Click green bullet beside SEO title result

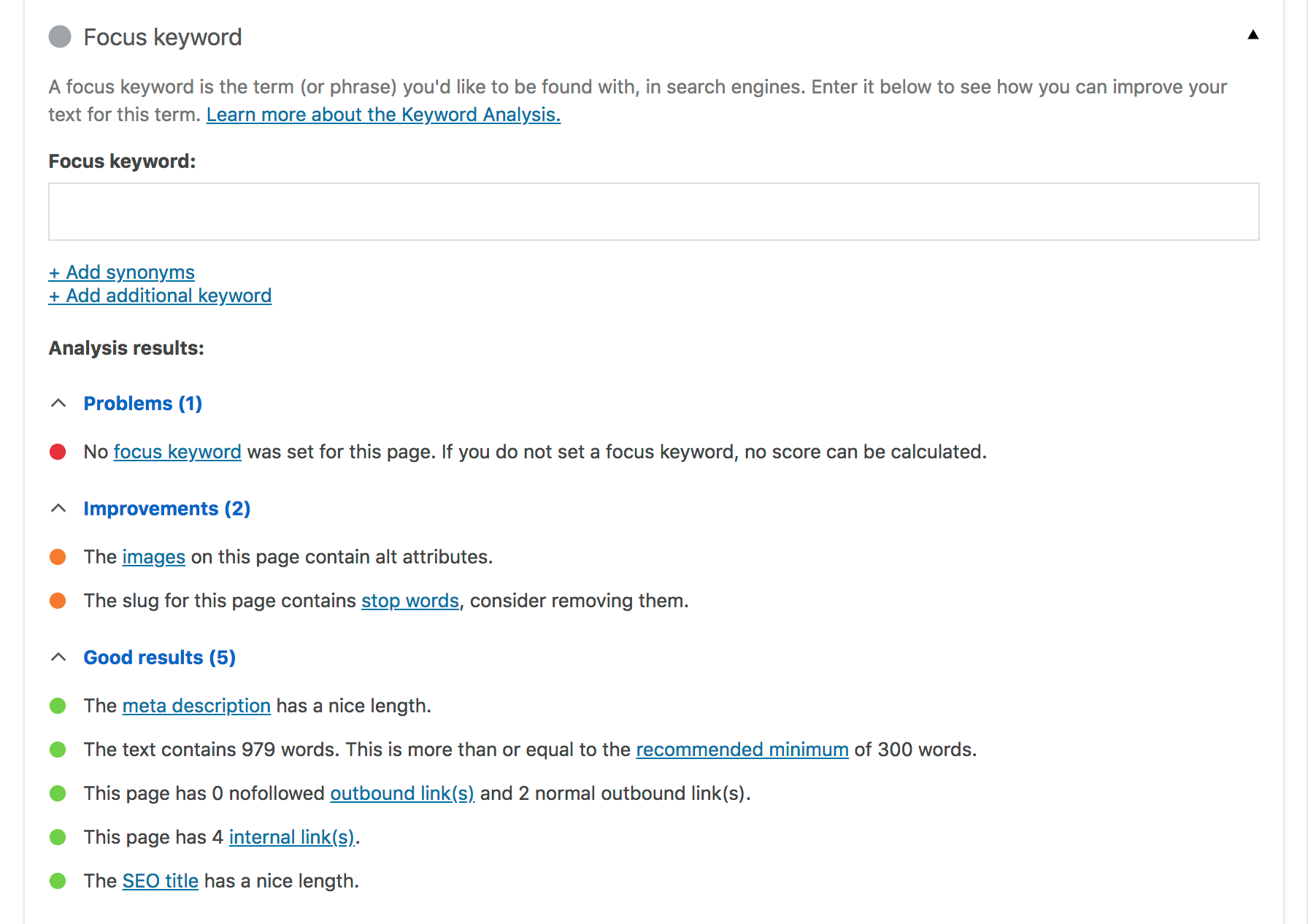click(58, 881)
